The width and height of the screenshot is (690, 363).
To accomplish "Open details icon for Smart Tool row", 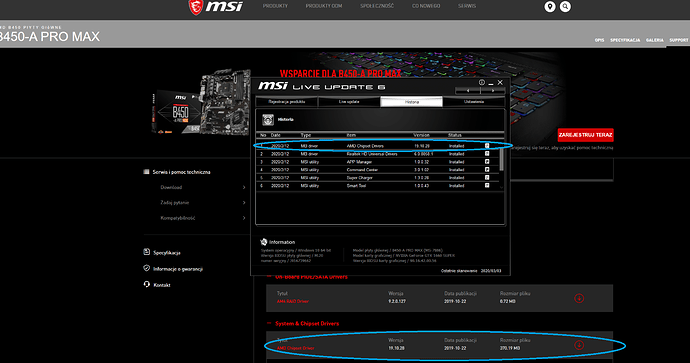I will [x=487, y=185].
